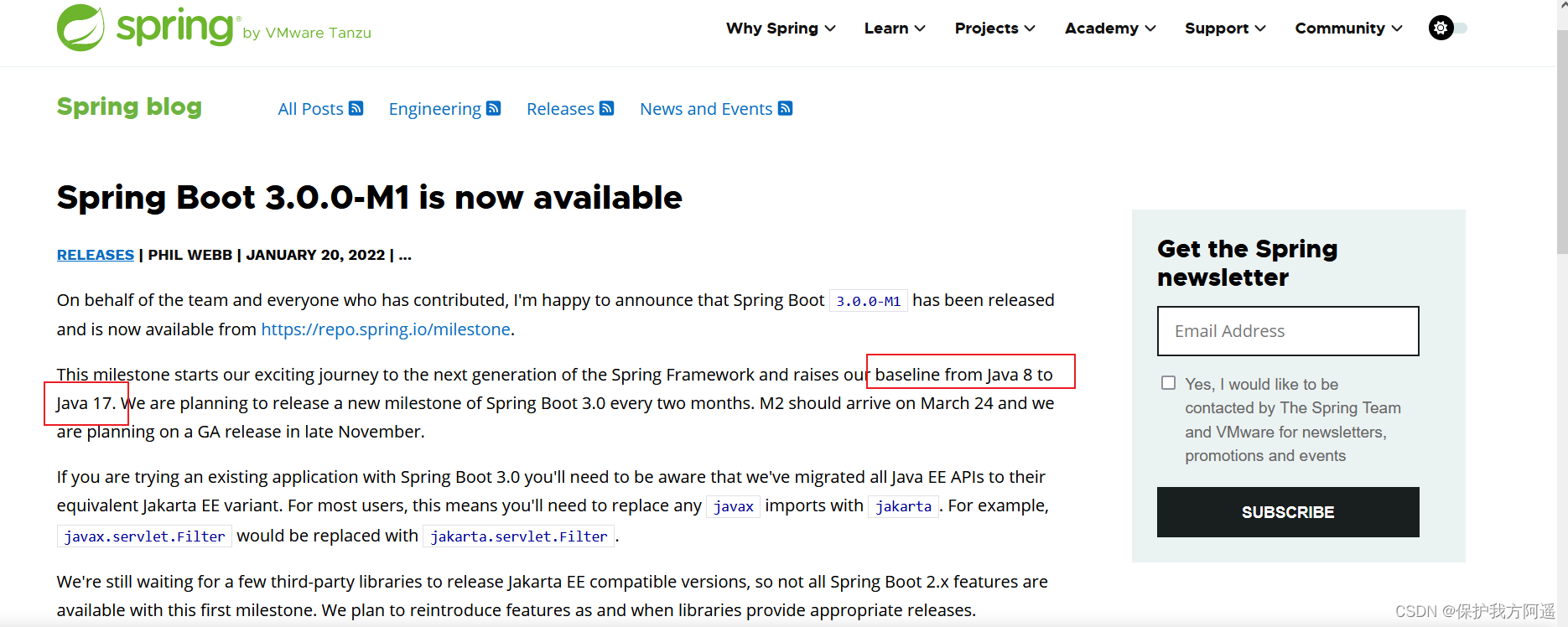Click the 'jakarta' inline code text

[904, 506]
